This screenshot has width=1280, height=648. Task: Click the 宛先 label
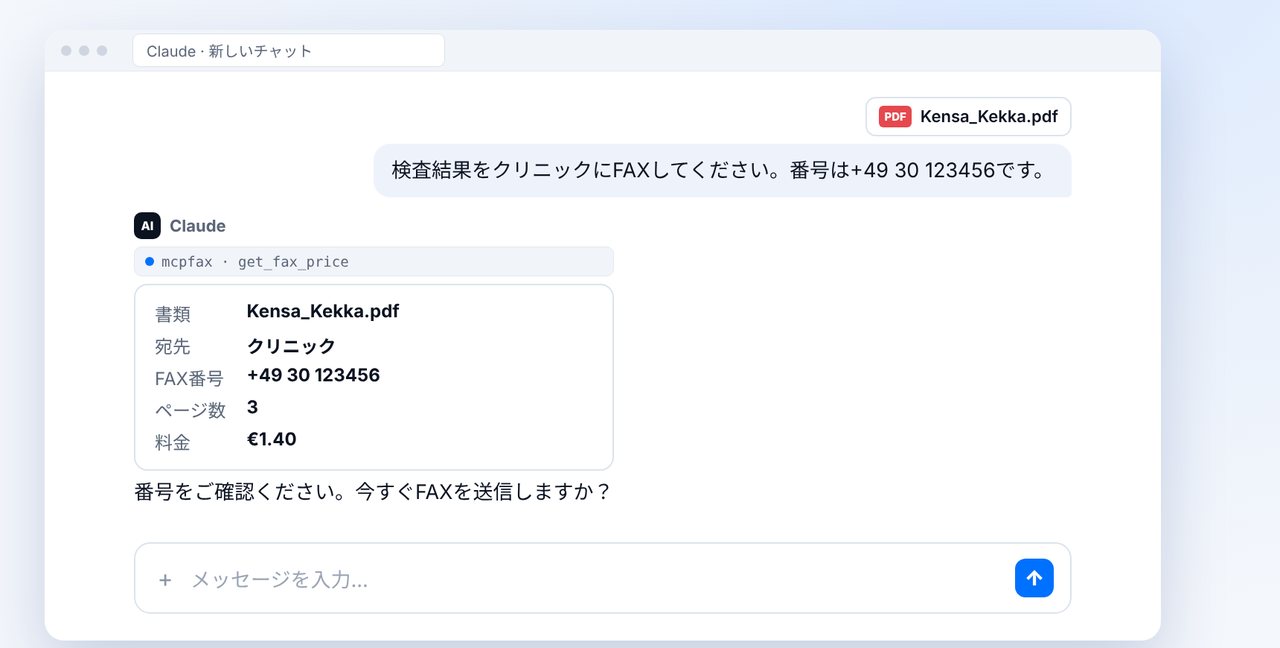coord(173,346)
